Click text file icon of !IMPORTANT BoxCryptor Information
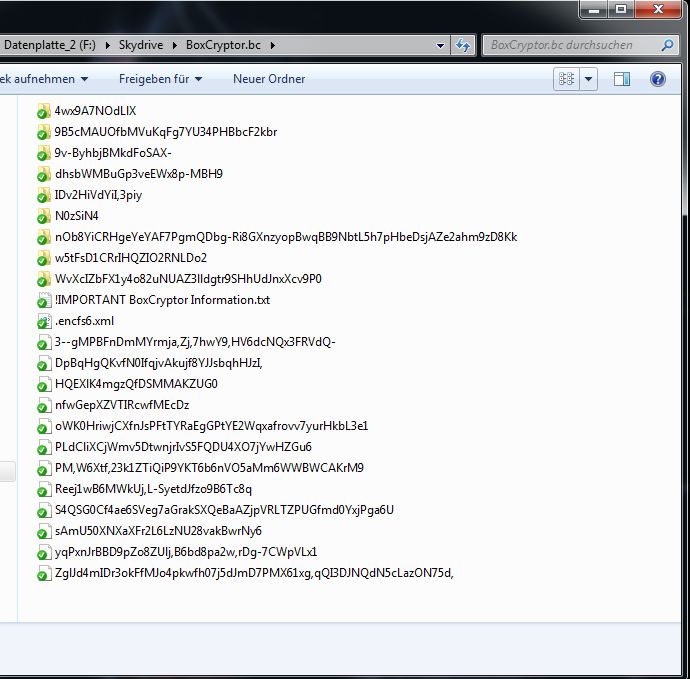 point(43,301)
